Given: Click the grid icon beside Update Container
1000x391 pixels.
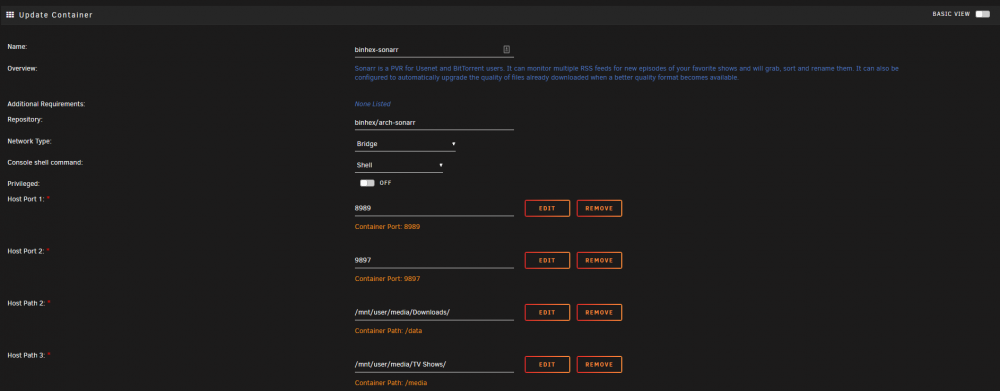Looking at the screenshot, I should coord(10,15).
